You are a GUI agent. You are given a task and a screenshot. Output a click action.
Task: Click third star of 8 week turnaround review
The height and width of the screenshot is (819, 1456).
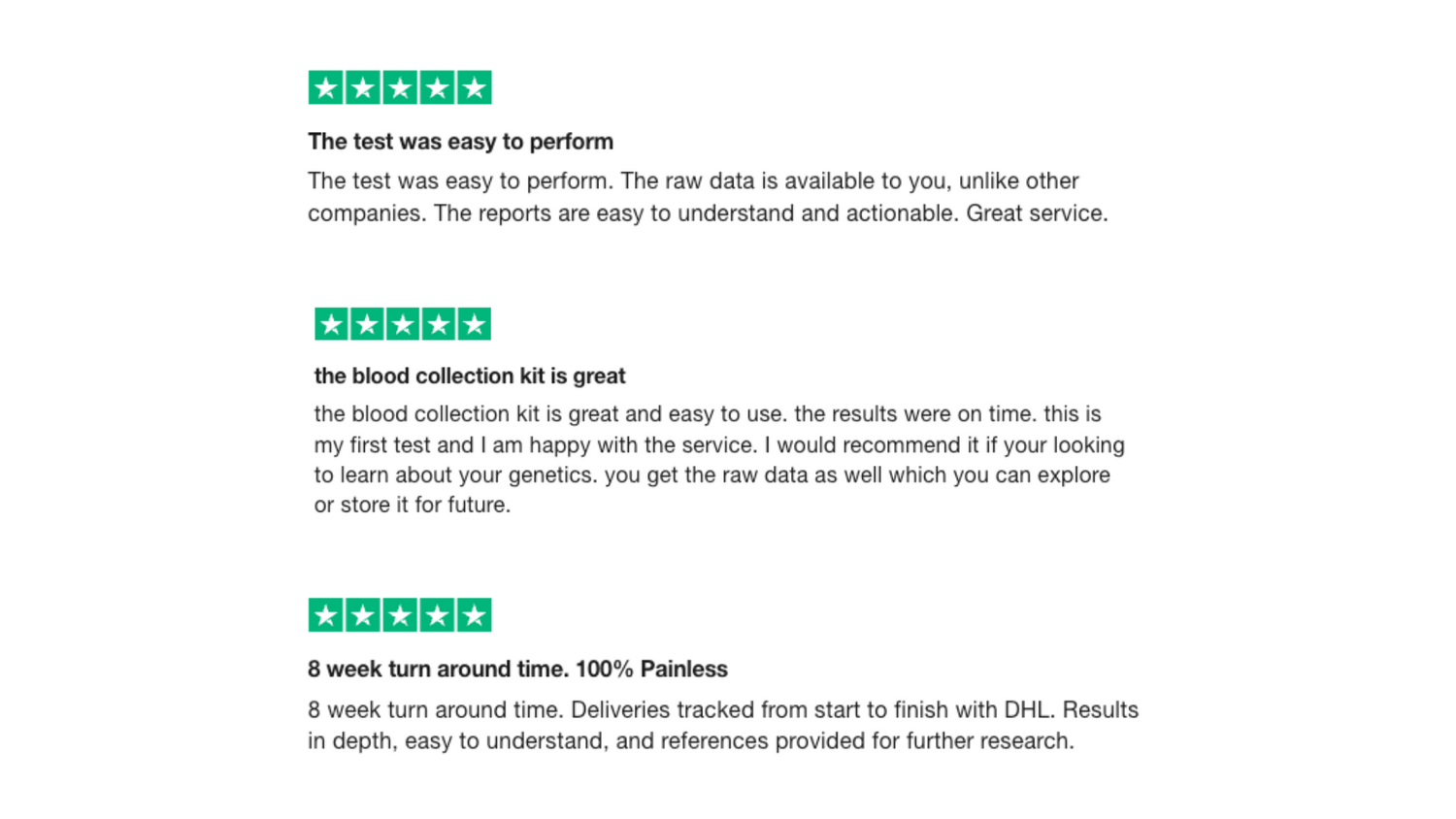pyautogui.click(x=400, y=615)
